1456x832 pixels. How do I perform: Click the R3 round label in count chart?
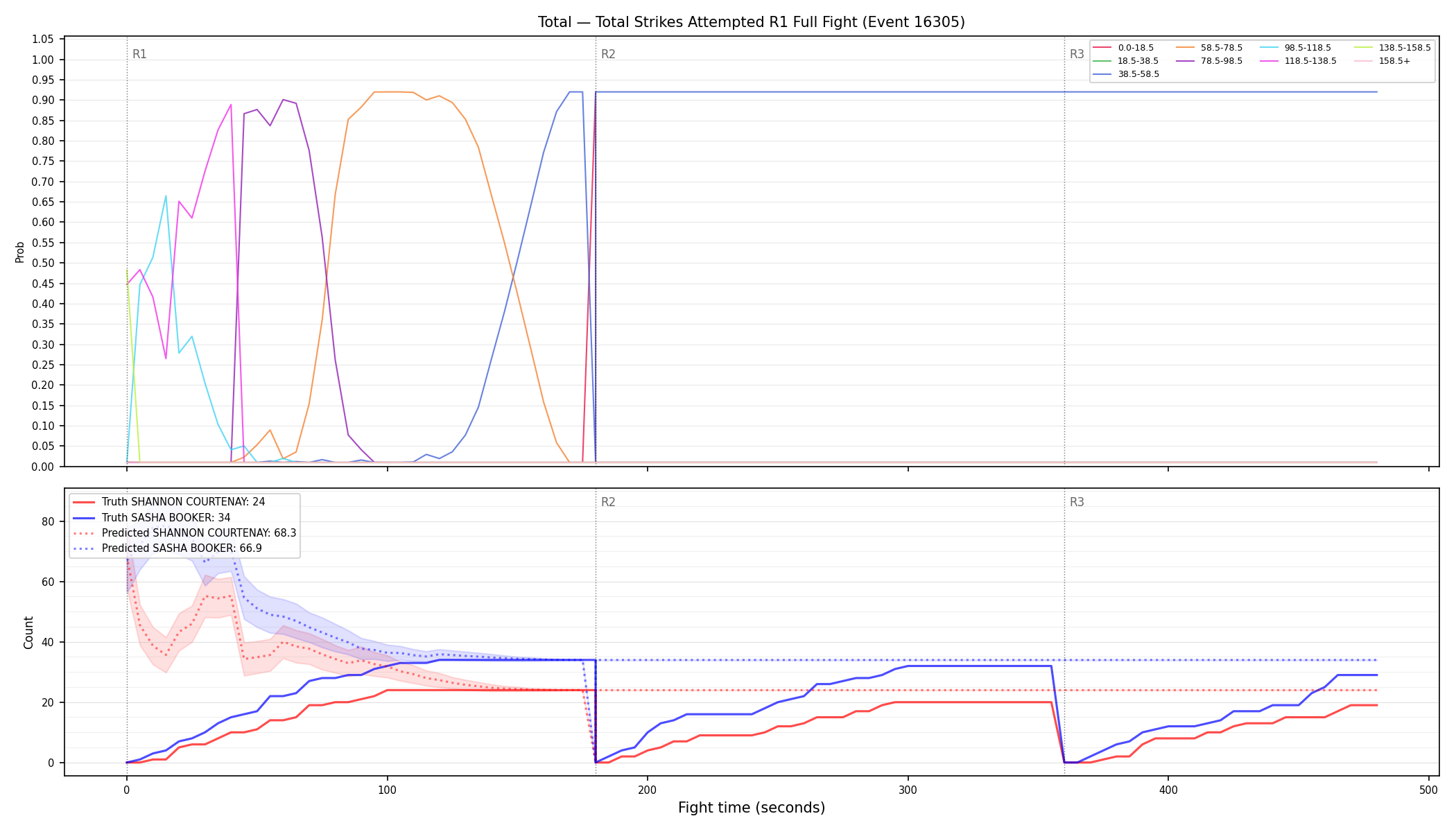click(x=1077, y=502)
